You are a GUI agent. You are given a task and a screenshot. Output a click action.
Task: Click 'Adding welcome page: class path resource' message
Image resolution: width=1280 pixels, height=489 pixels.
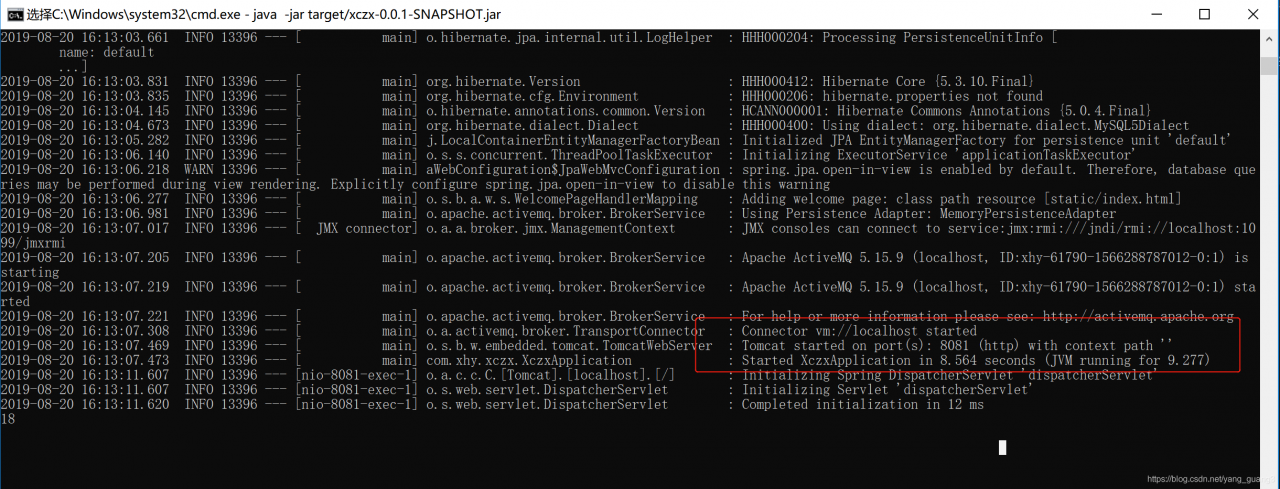[889, 199]
